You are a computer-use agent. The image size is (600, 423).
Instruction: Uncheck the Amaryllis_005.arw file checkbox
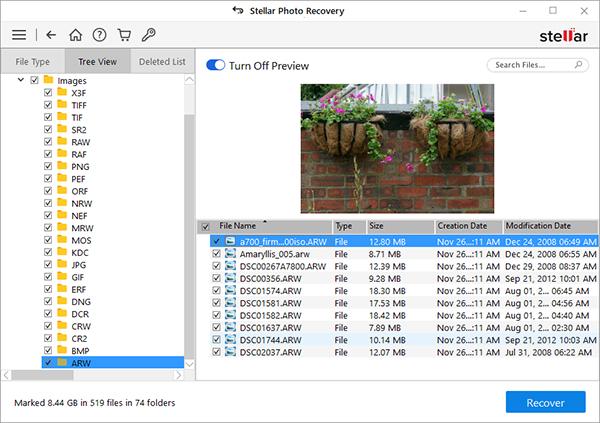[217, 255]
